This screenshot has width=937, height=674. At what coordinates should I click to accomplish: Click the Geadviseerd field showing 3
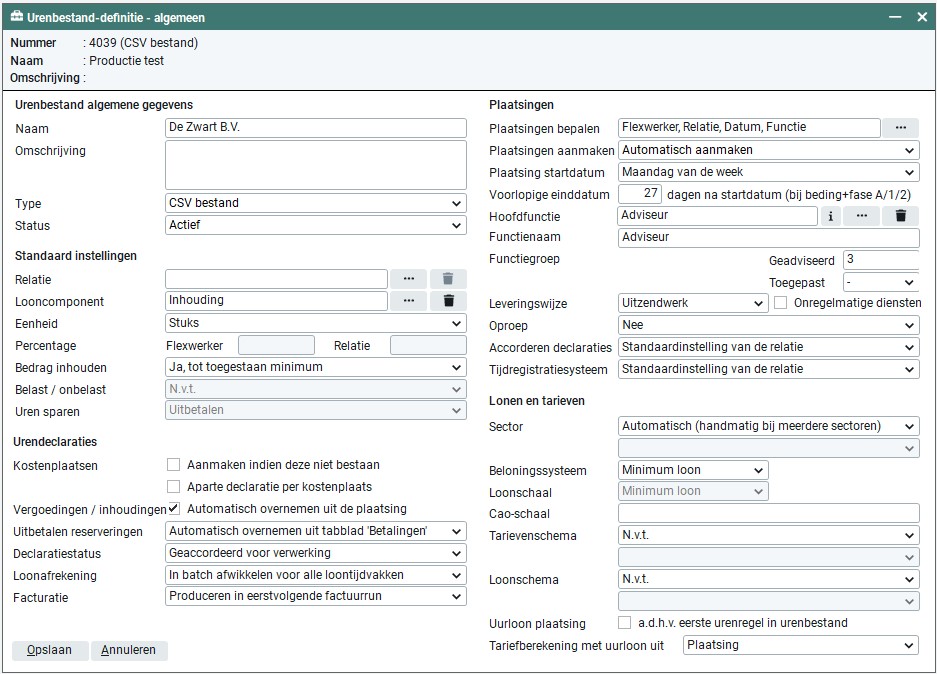pyautogui.click(x=881, y=260)
